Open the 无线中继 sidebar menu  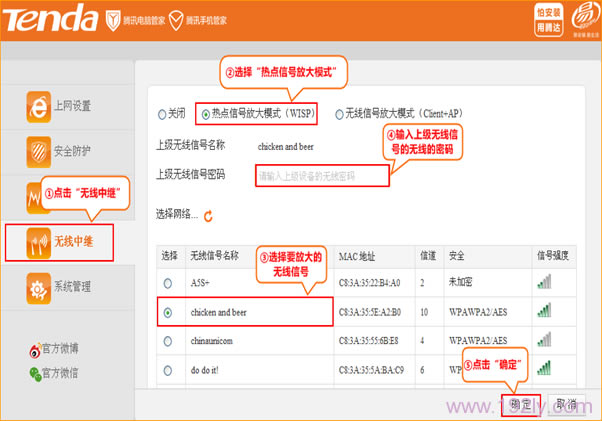[x=60, y=241]
